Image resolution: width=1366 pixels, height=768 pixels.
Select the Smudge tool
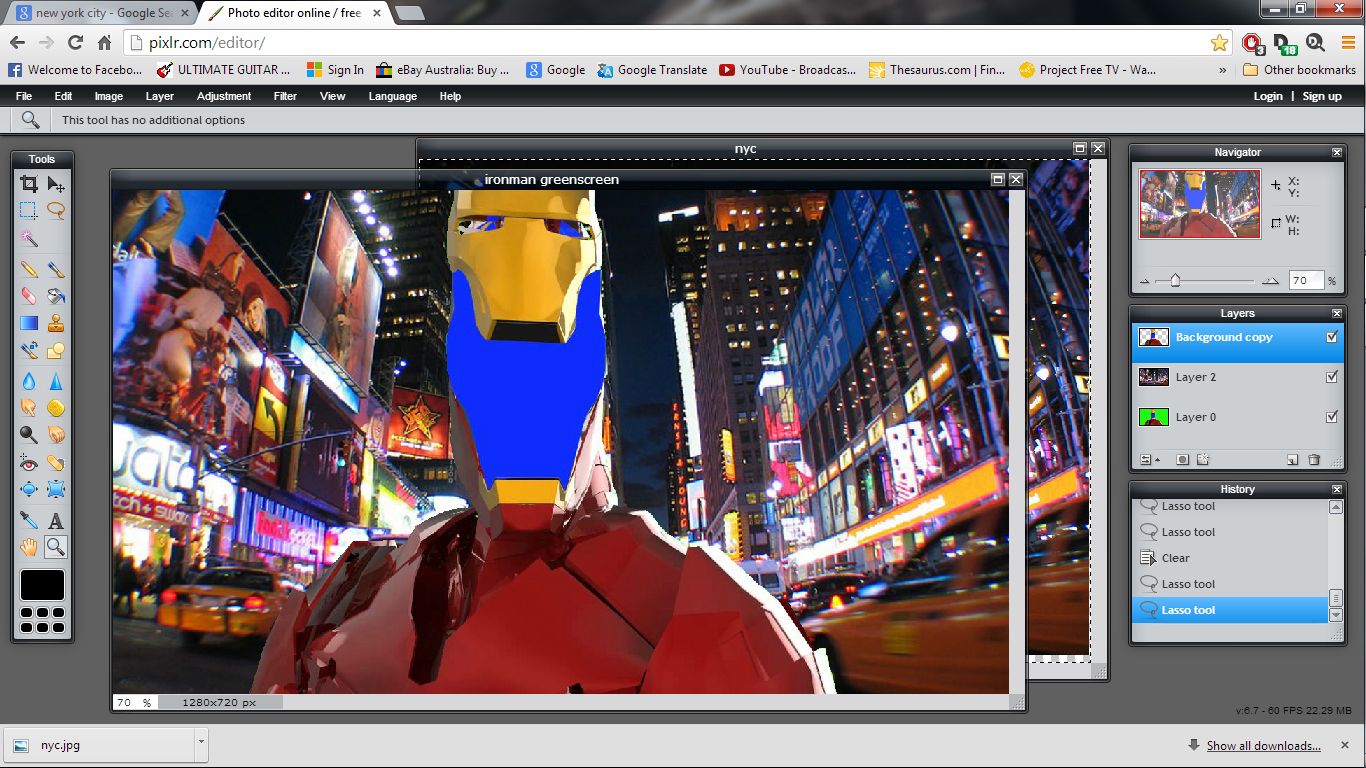point(29,408)
